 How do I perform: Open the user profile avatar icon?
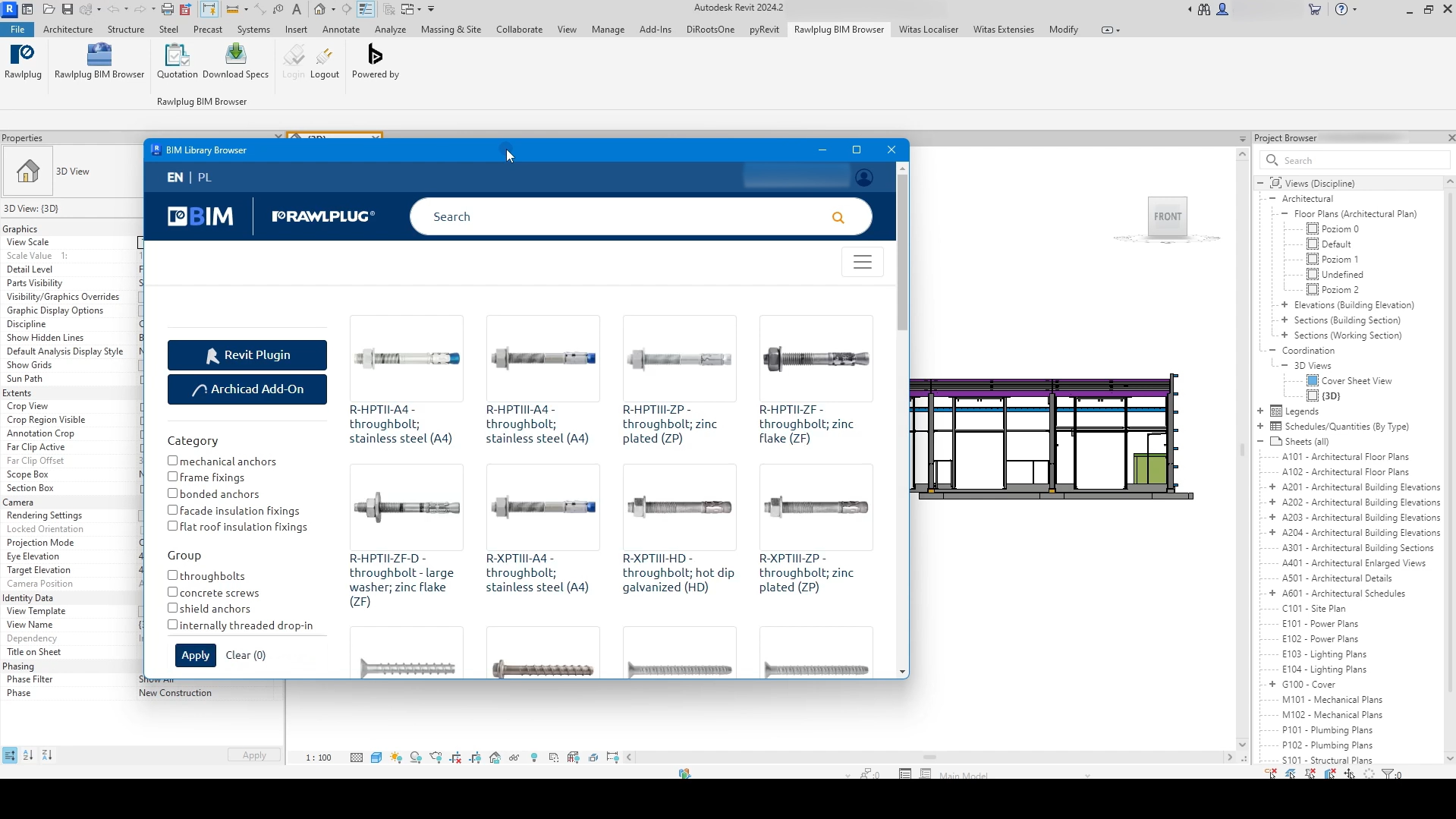pos(863,178)
